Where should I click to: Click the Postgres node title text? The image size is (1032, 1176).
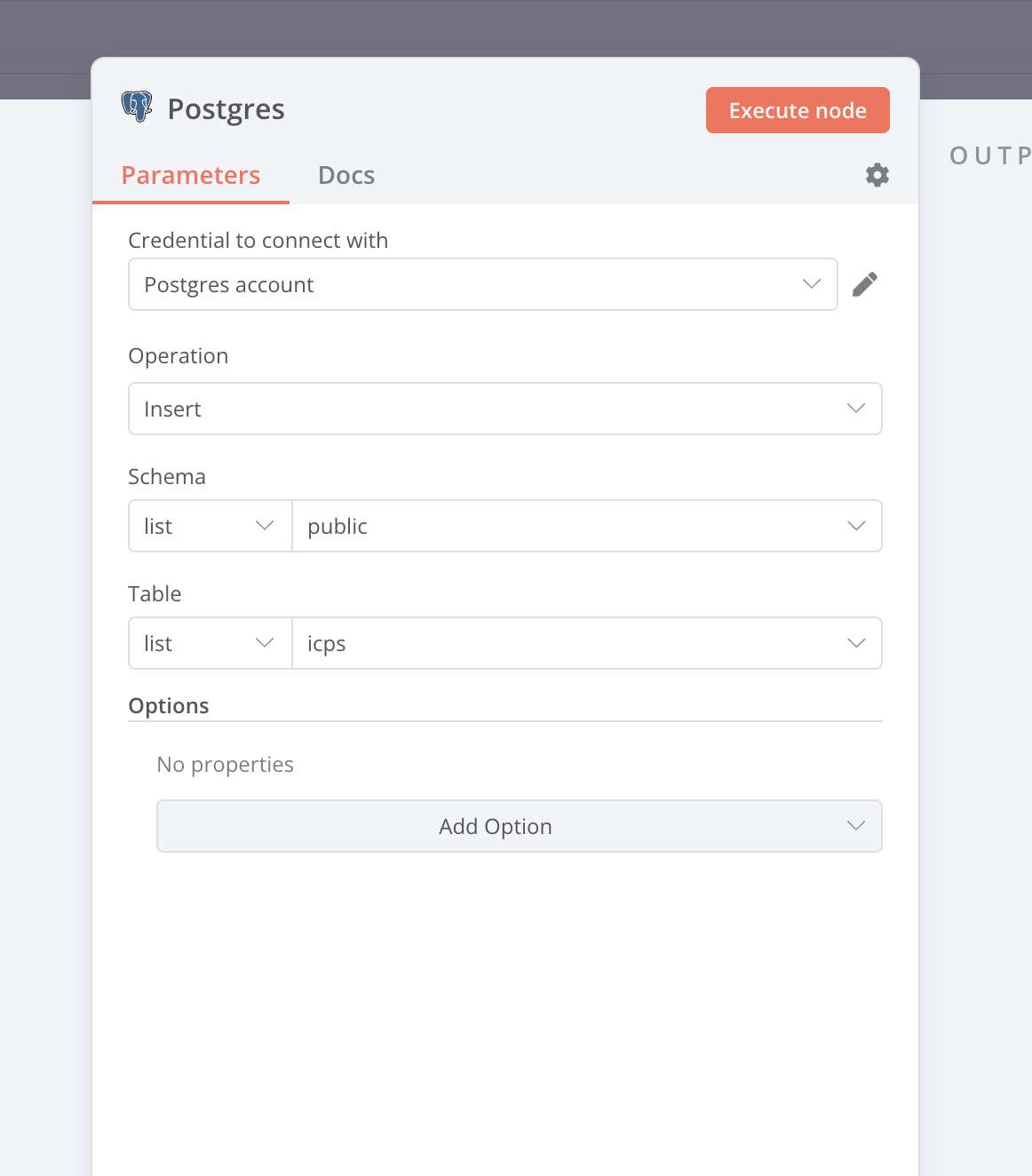click(226, 109)
